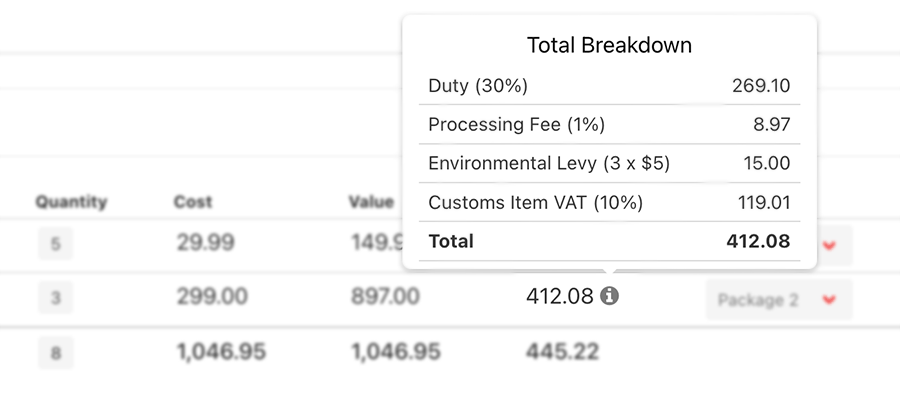Image resolution: width=900 pixels, height=397 pixels.
Task: Click the 412.08 duties amount in row
Action: point(560,297)
